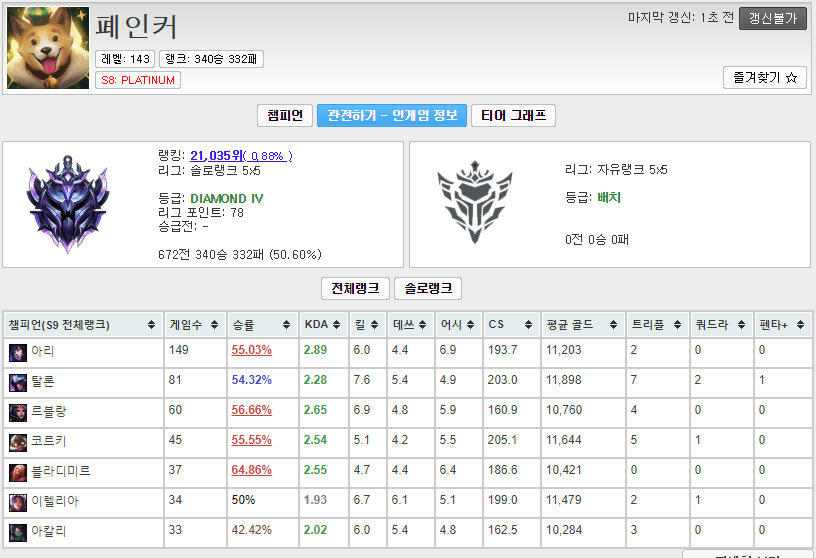Click the 아칼리 champion name

tap(48, 531)
